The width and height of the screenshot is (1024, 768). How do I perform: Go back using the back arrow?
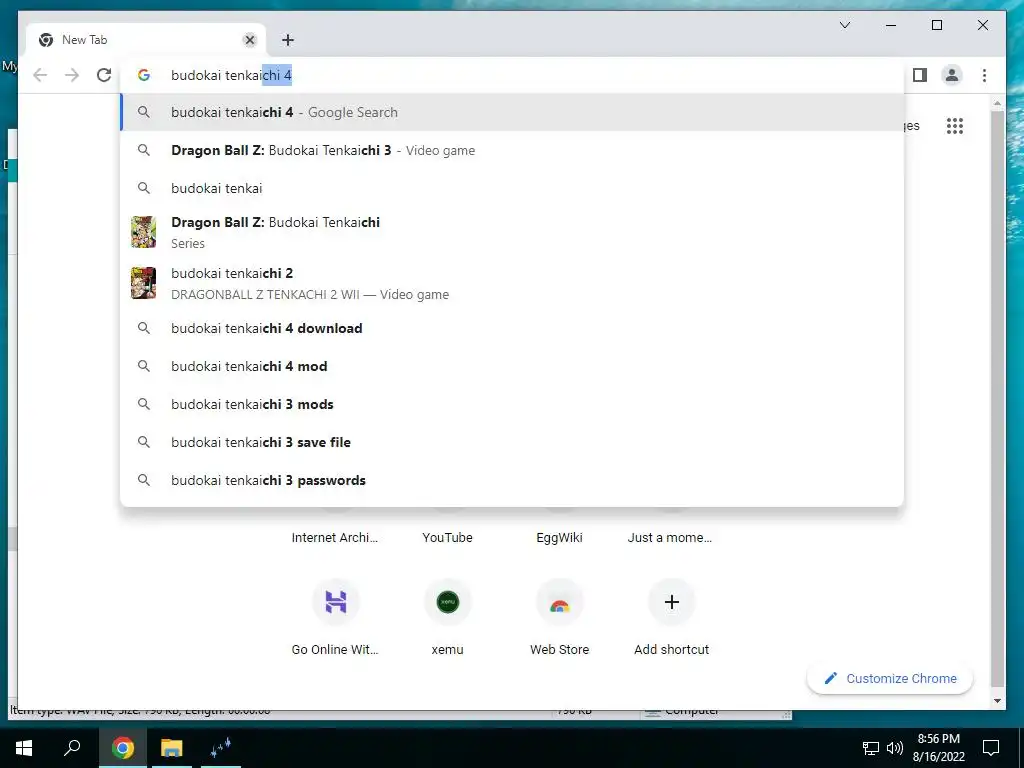pyautogui.click(x=40, y=75)
